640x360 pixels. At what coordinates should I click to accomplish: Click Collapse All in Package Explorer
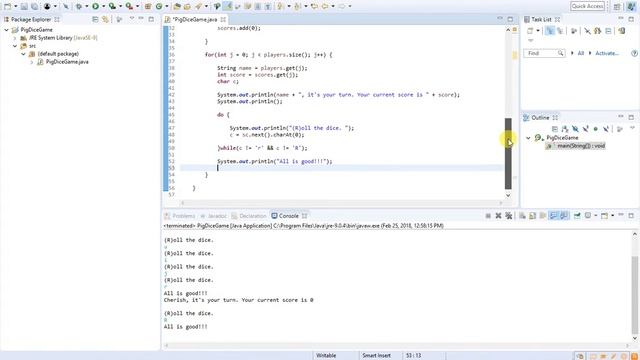pos(95,19)
